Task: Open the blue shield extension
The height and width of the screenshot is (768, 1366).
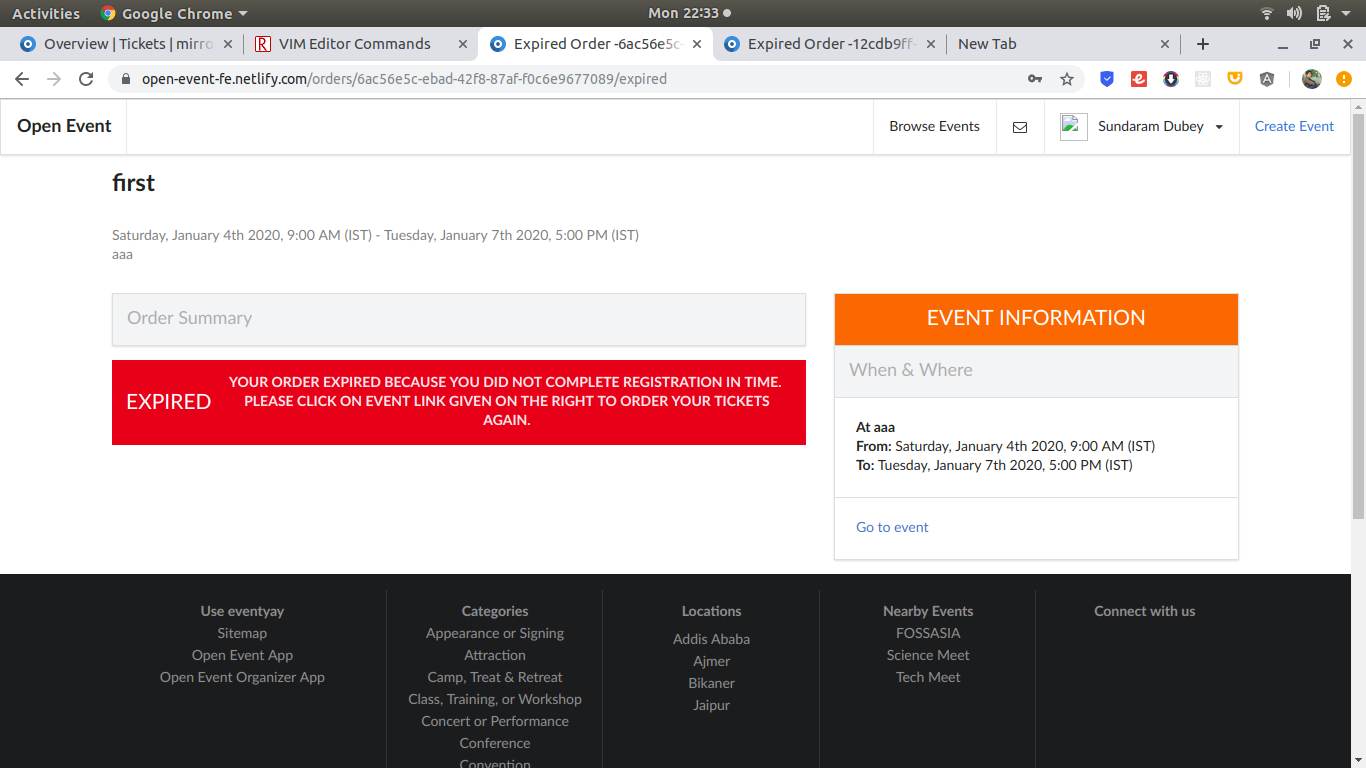Action: [x=1107, y=79]
